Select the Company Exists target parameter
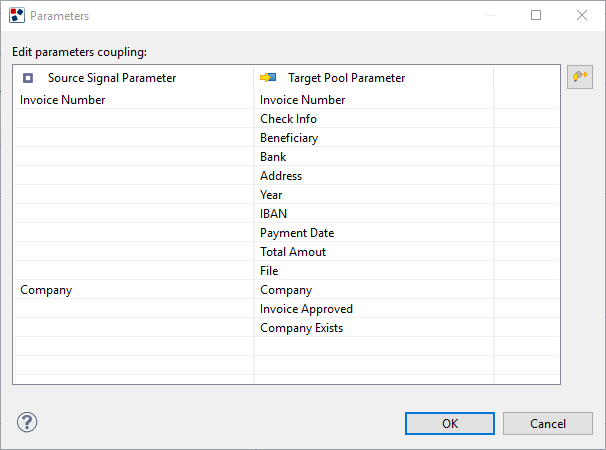Screen dimensions: 606x450 pos(301,328)
